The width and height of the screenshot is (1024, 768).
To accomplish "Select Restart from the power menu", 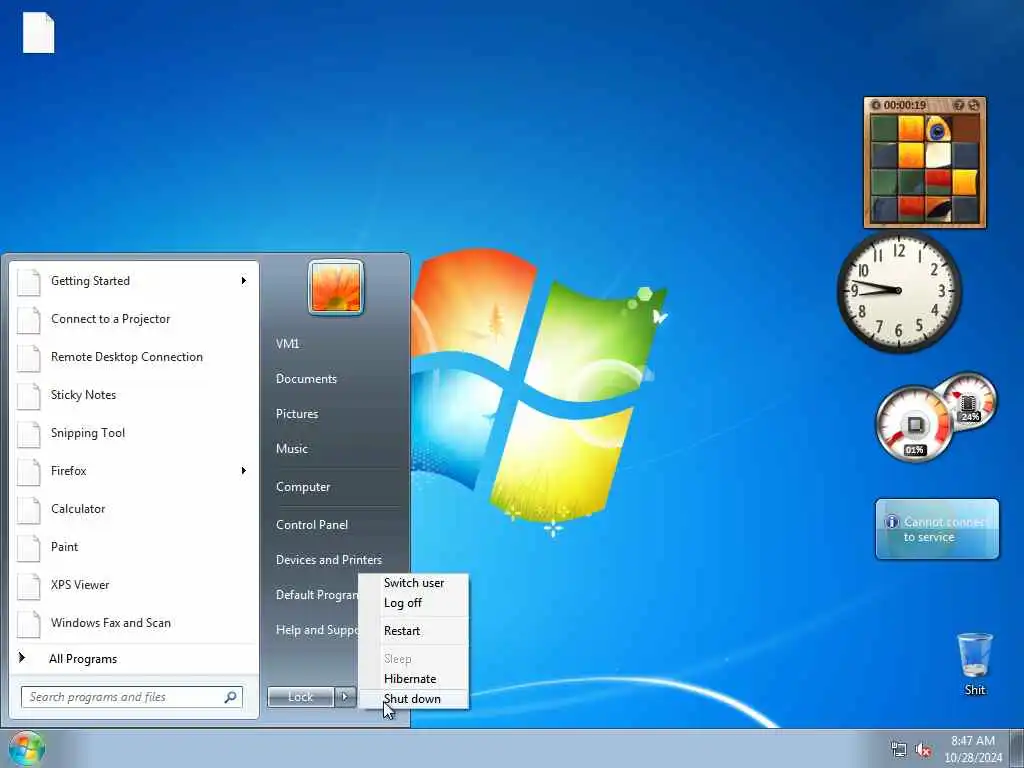I will point(402,631).
